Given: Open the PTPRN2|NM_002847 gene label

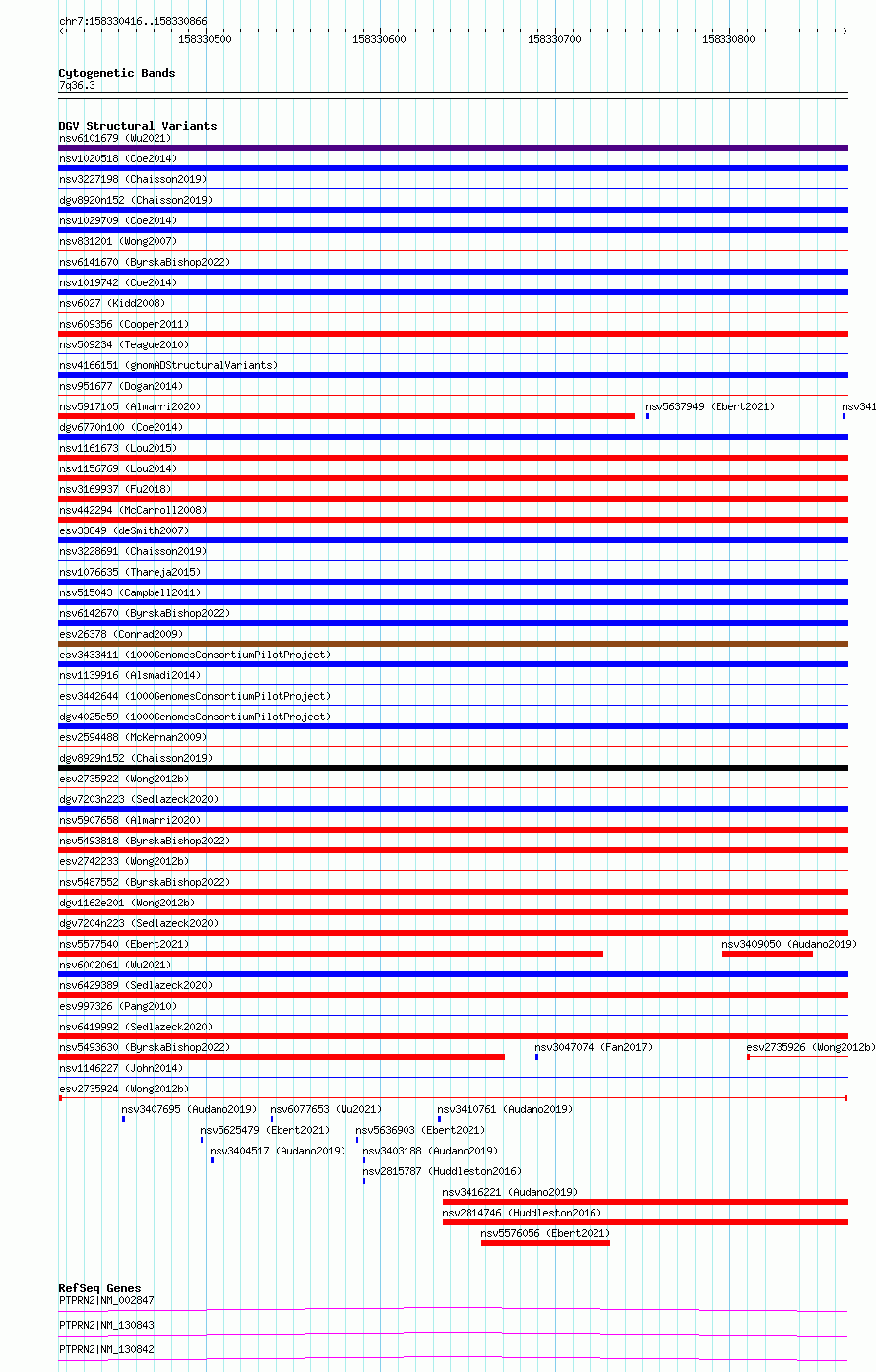Looking at the screenshot, I should click(x=106, y=1300).
